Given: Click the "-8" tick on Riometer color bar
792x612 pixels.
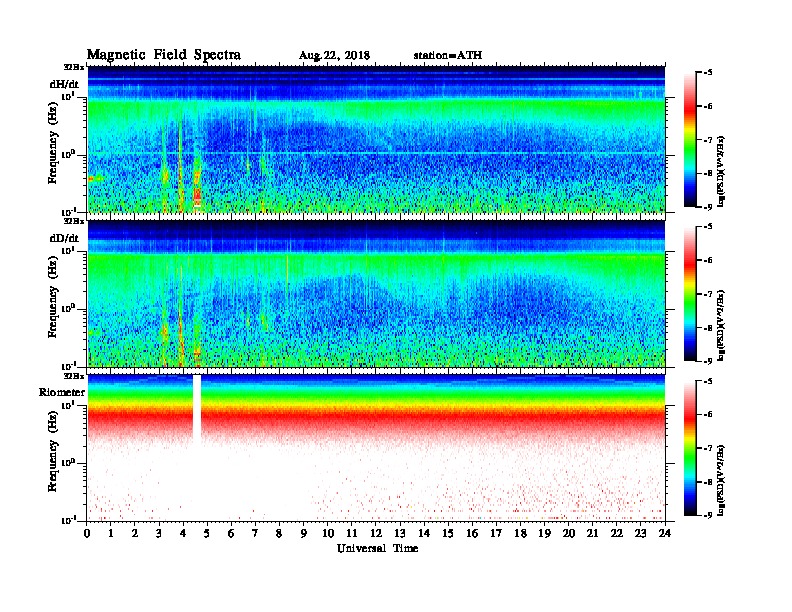Looking at the screenshot, I should pyautogui.click(x=708, y=482).
